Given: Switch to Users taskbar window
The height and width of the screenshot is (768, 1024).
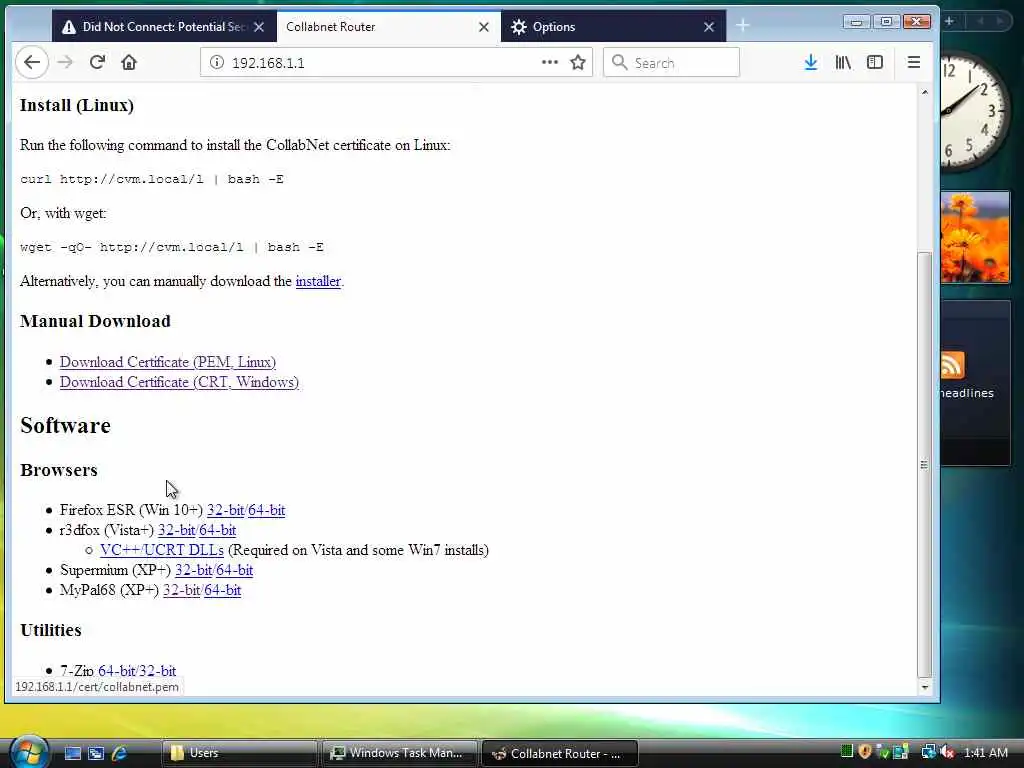Looking at the screenshot, I should click(x=239, y=753).
